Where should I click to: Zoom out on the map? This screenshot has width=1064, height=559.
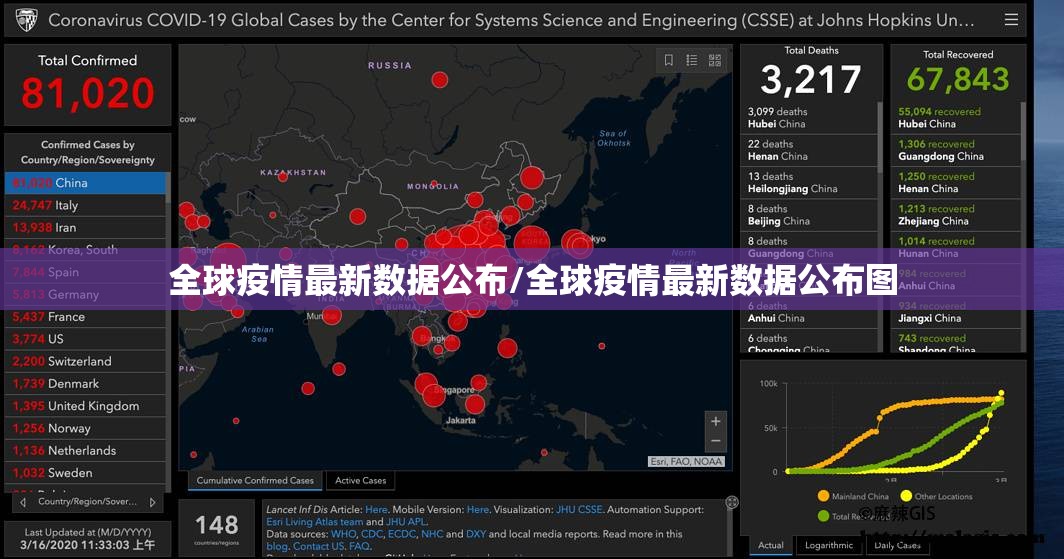tap(715, 441)
